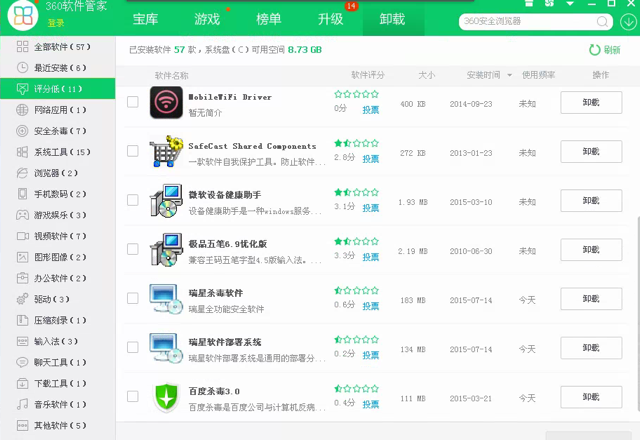Check the SafeCast Shared Components checkbox
640x440 pixels.
pos(133,151)
